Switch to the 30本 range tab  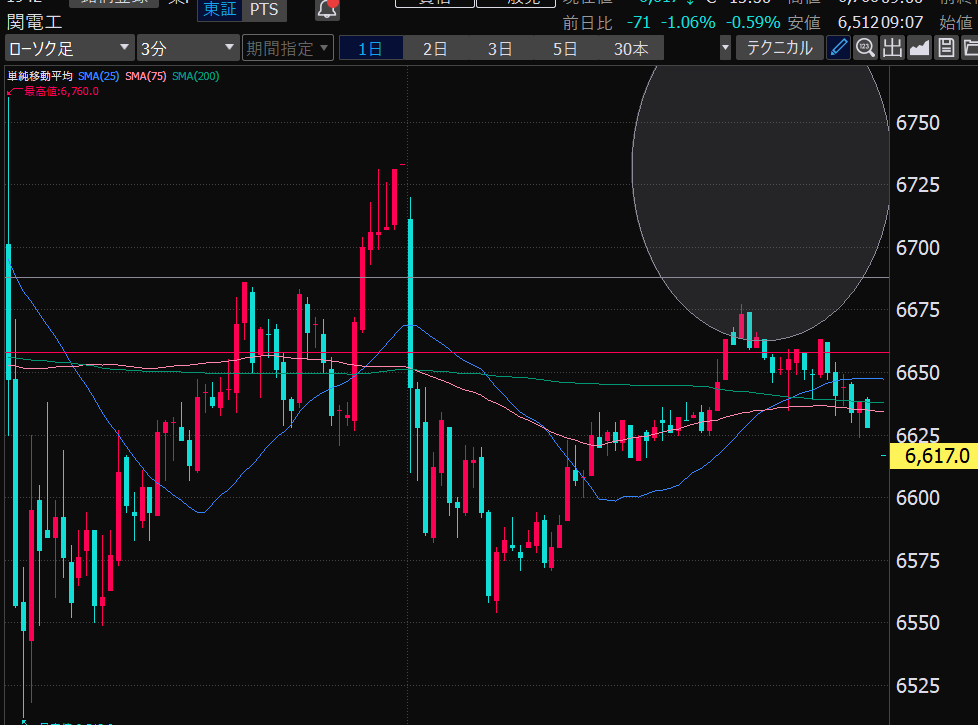631,48
